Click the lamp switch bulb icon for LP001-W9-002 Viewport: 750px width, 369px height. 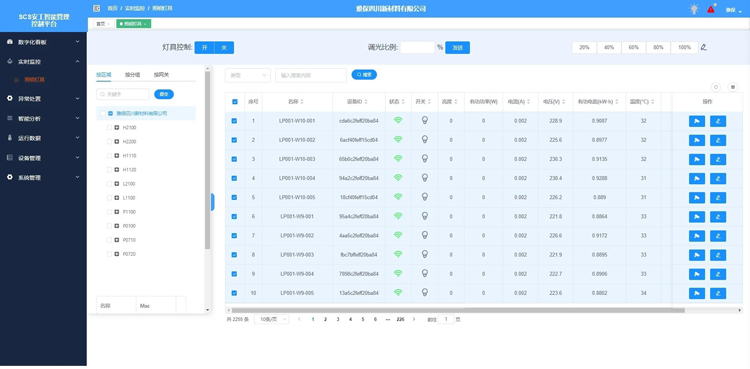[x=424, y=235]
